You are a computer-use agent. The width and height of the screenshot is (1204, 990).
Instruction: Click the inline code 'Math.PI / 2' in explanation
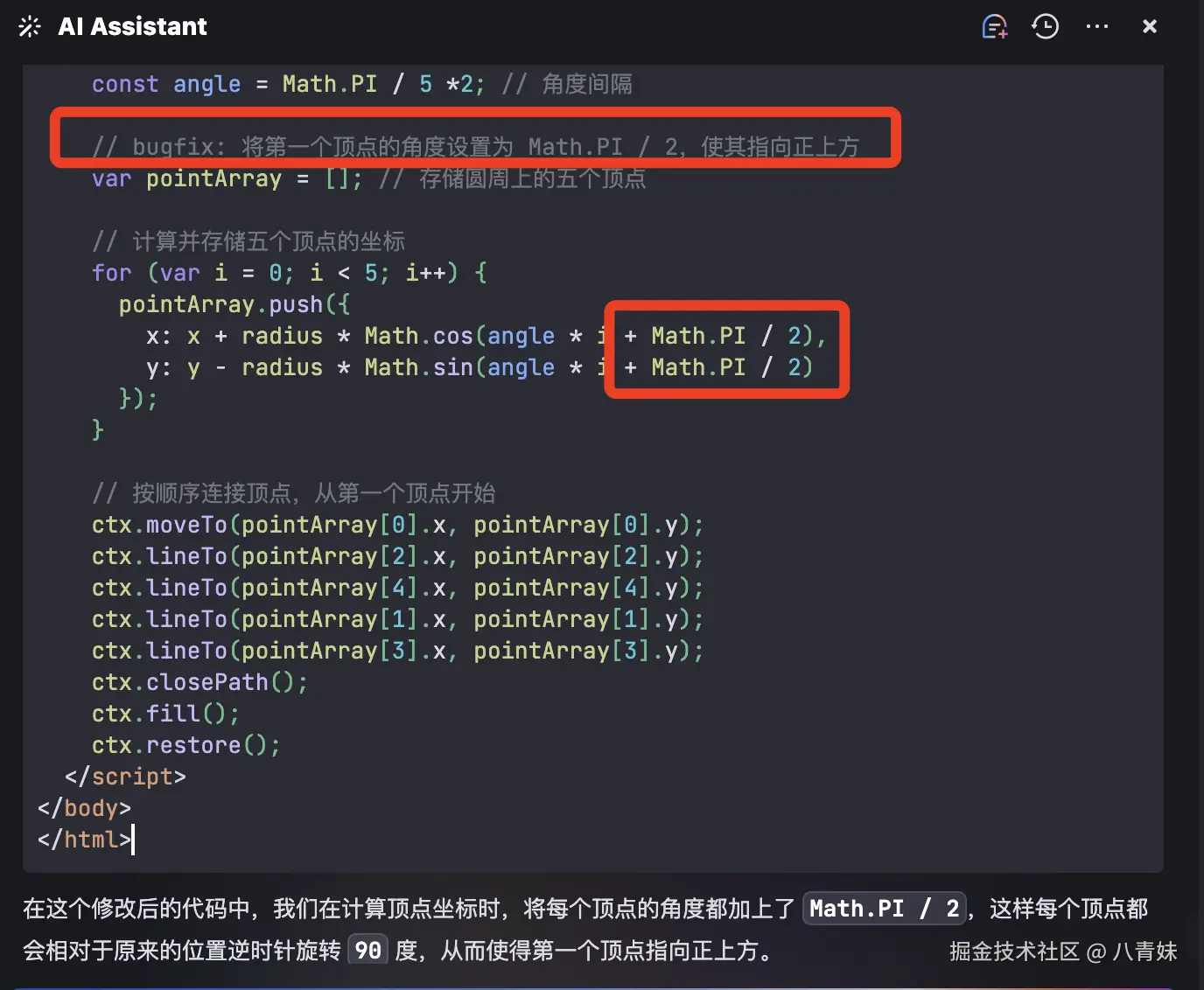click(x=885, y=909)
